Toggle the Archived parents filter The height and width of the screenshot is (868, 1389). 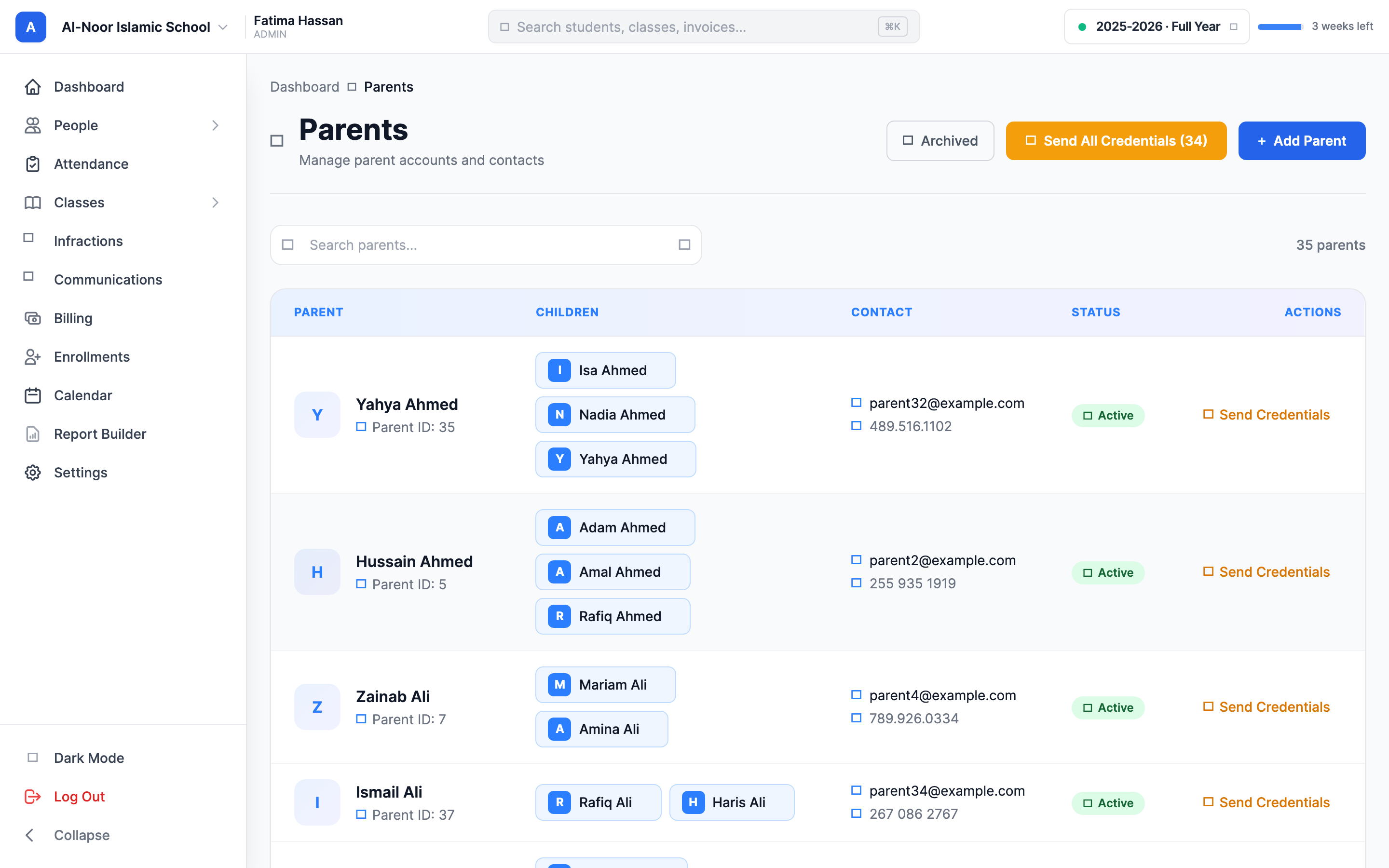940,141
